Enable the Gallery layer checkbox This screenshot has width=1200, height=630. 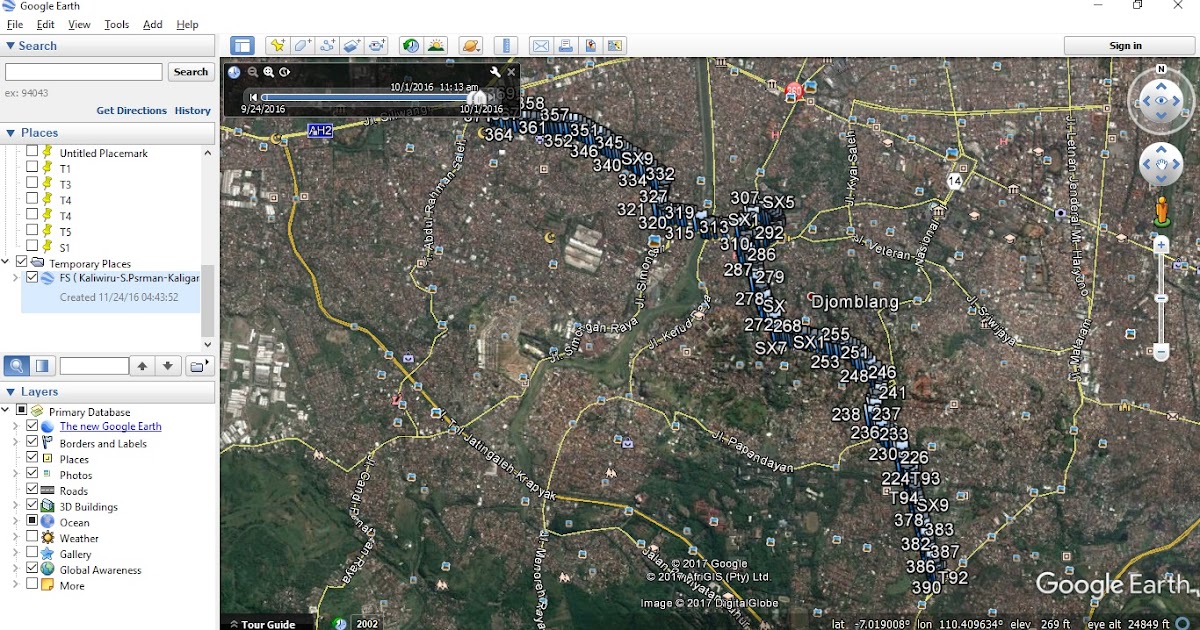pos(32,553)
